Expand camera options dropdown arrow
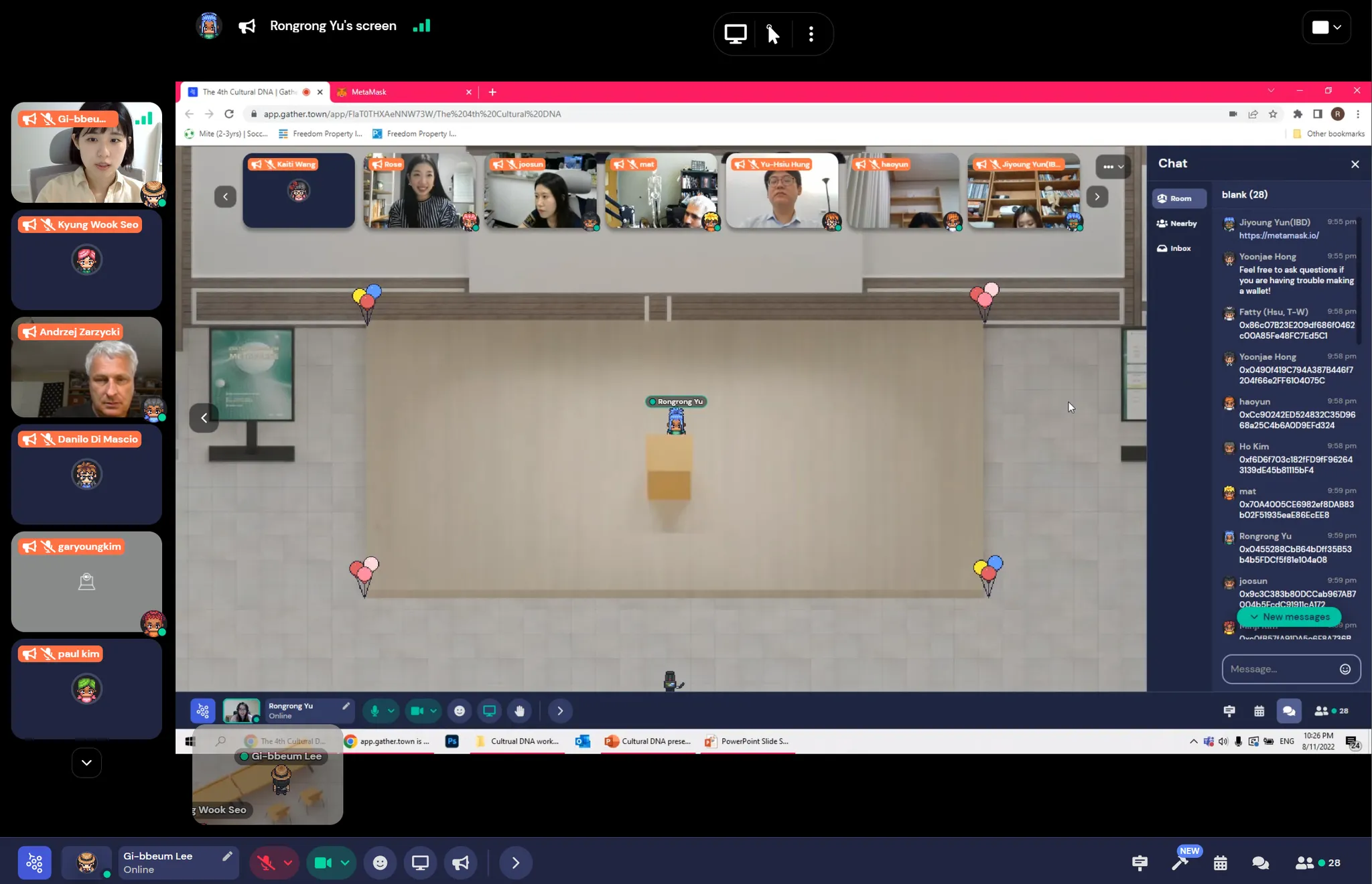Image resolution: width=1372 pixels, height=884 pixels. click(x=345, y=863)
